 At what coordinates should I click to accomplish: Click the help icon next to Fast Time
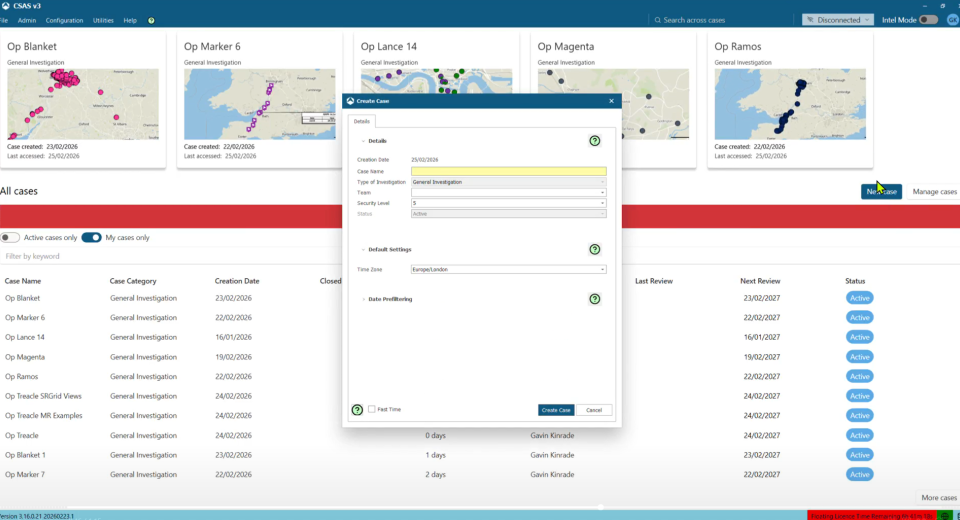357,410
